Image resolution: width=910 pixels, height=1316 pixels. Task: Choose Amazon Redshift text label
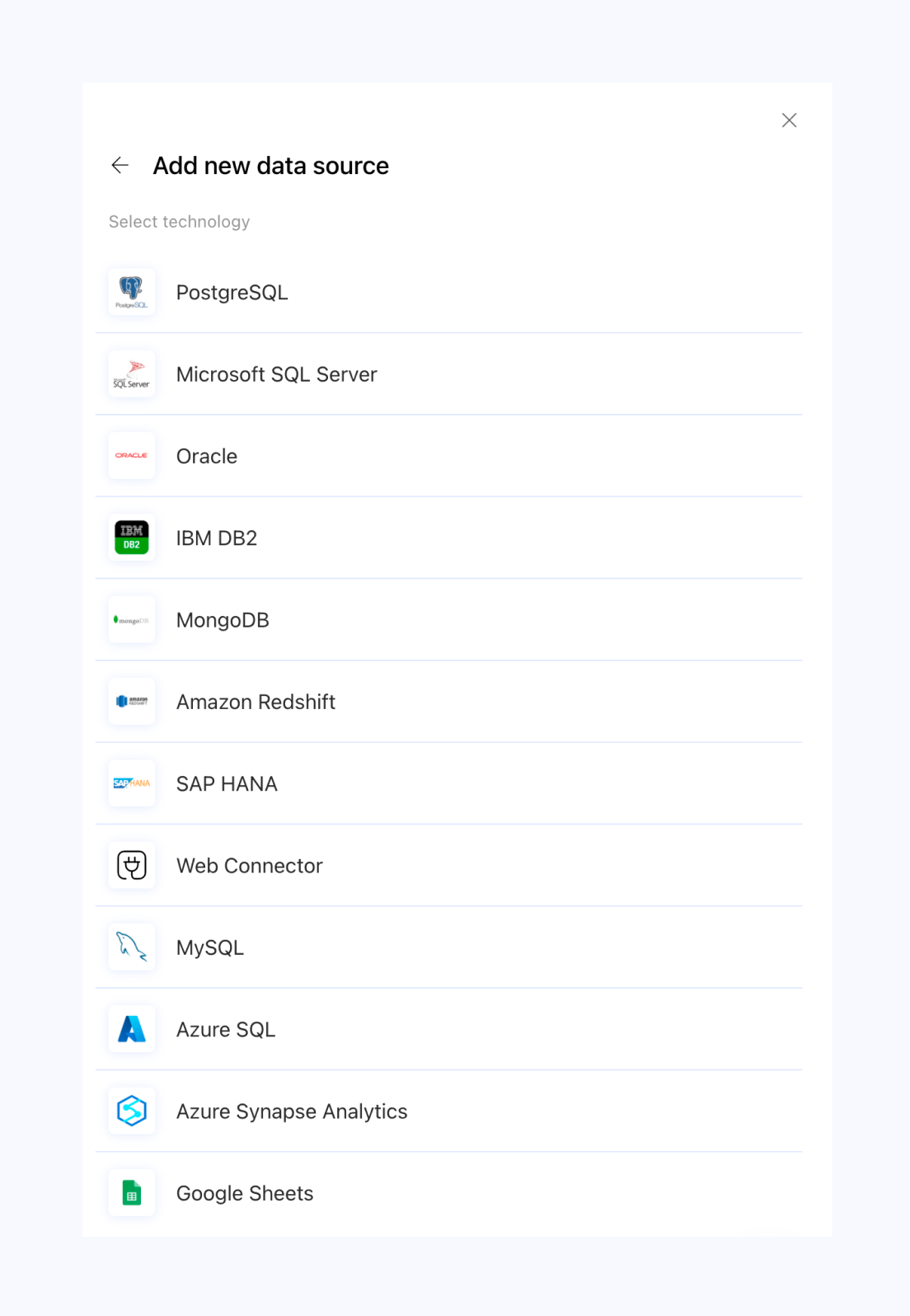(x=256, y=702)
